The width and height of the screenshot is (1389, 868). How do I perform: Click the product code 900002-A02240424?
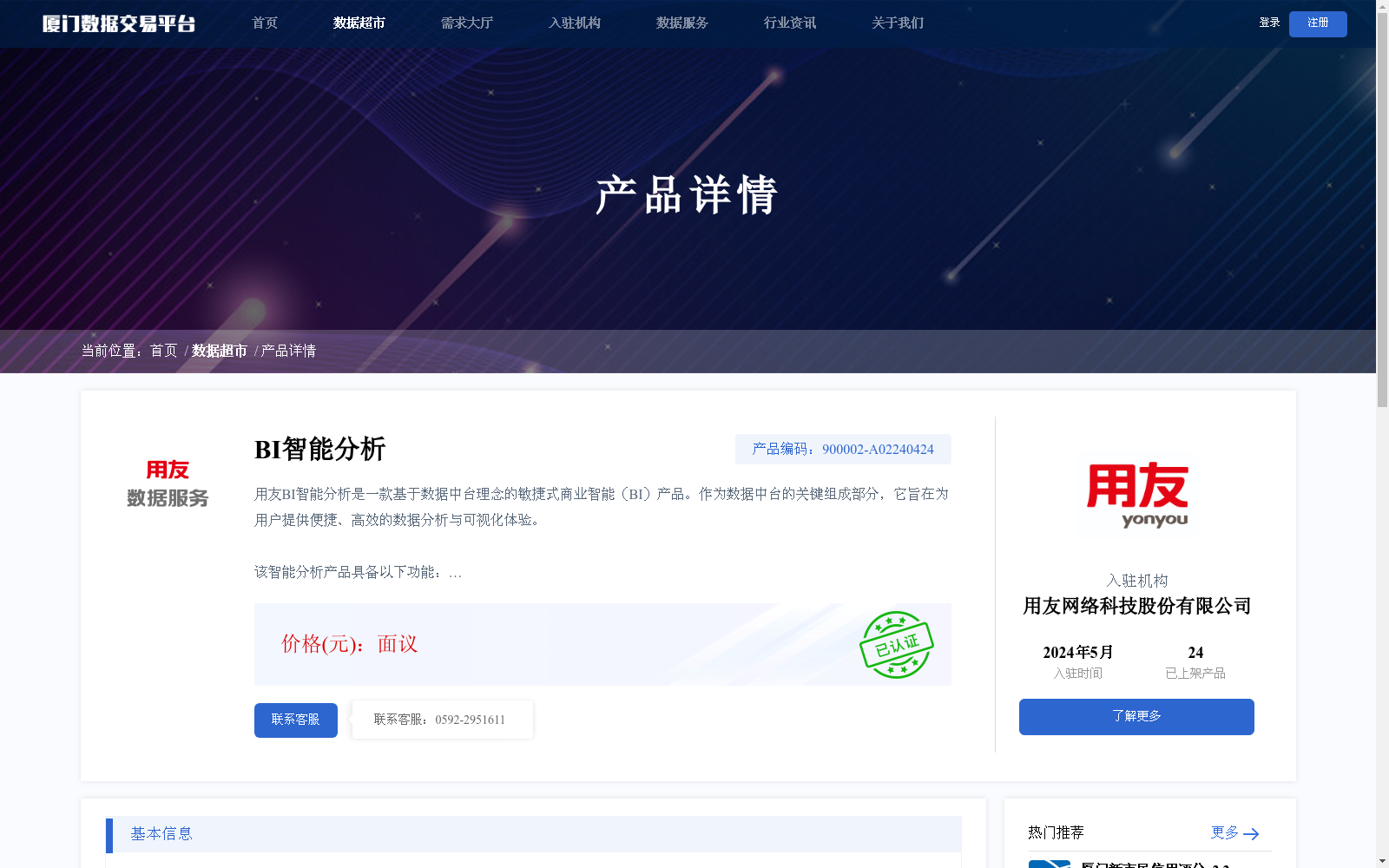(878, 450)
